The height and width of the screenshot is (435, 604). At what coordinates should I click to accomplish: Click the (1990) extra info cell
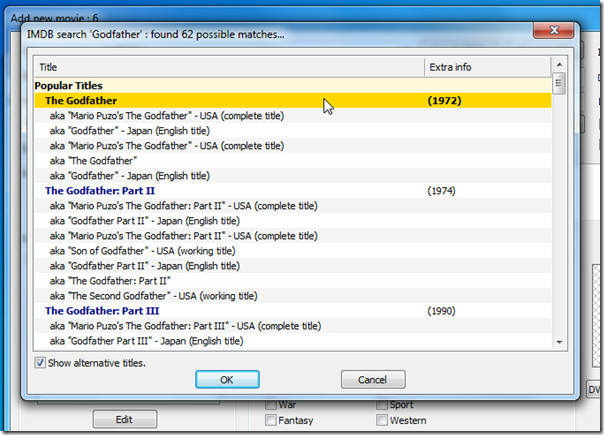[441, 311]
